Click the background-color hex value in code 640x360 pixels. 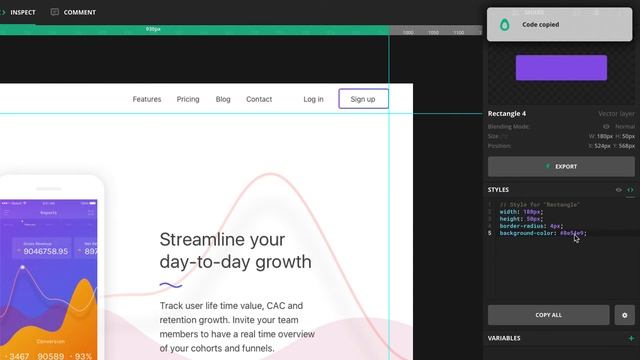pyautogui.click(x=572, y=233)
